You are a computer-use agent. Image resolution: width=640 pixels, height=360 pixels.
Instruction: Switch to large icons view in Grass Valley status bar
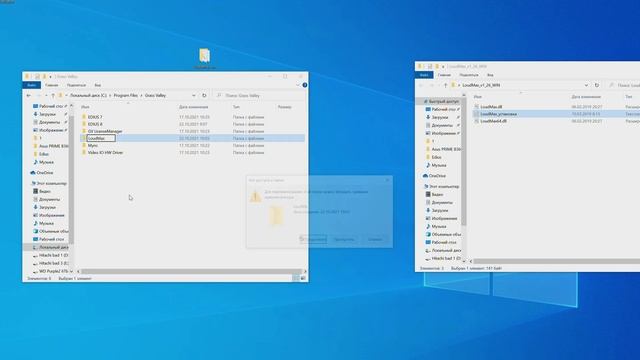click(x=303, y=278)
